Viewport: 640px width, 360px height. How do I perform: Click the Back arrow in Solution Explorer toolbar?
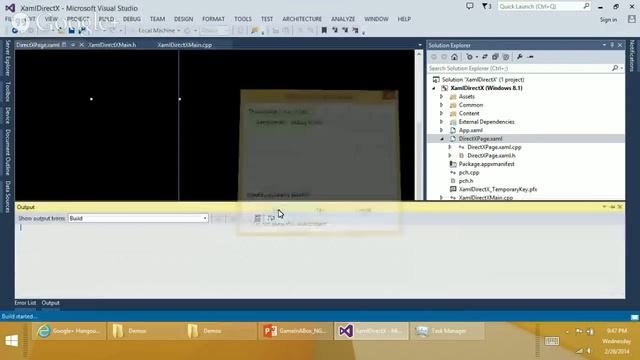click(434, 57)
